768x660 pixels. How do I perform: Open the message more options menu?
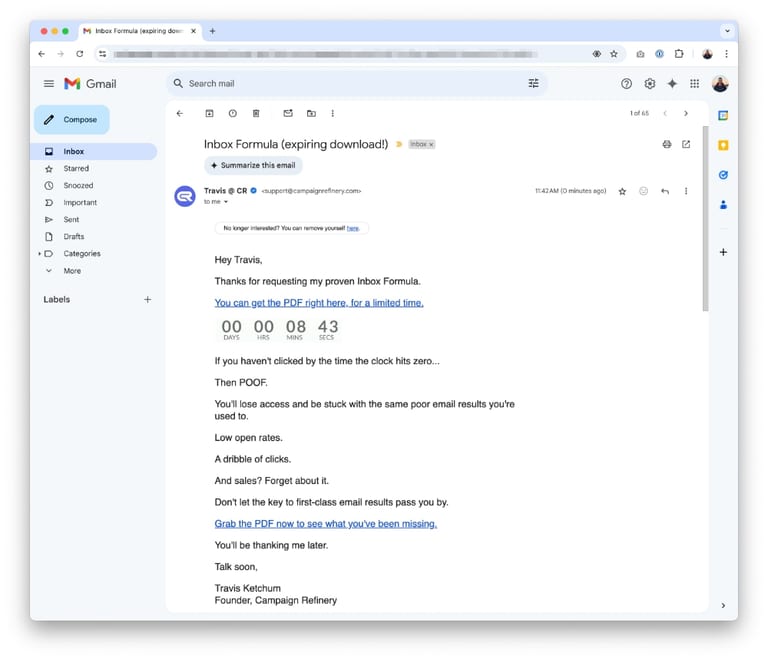(x=686, y=191)
